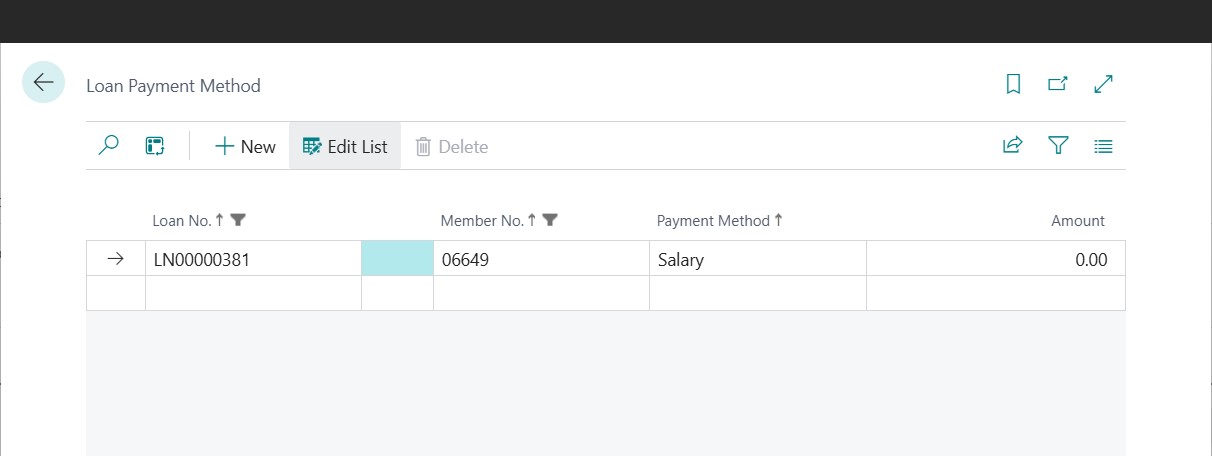Screen dimensions: 1212x456
Task: Click the back arrow button
Action: (x=43, y=83)
